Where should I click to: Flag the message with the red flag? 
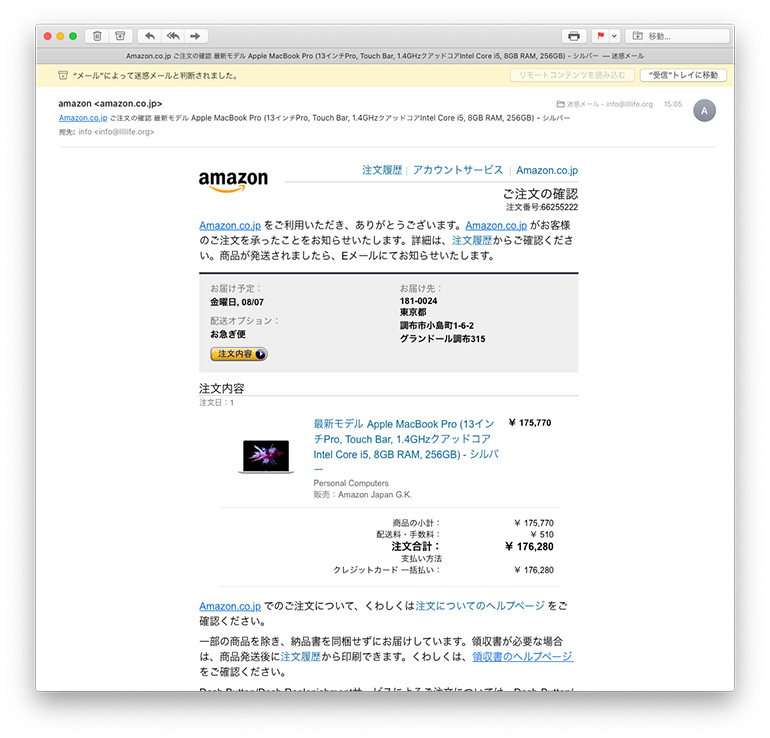[601, 36]
